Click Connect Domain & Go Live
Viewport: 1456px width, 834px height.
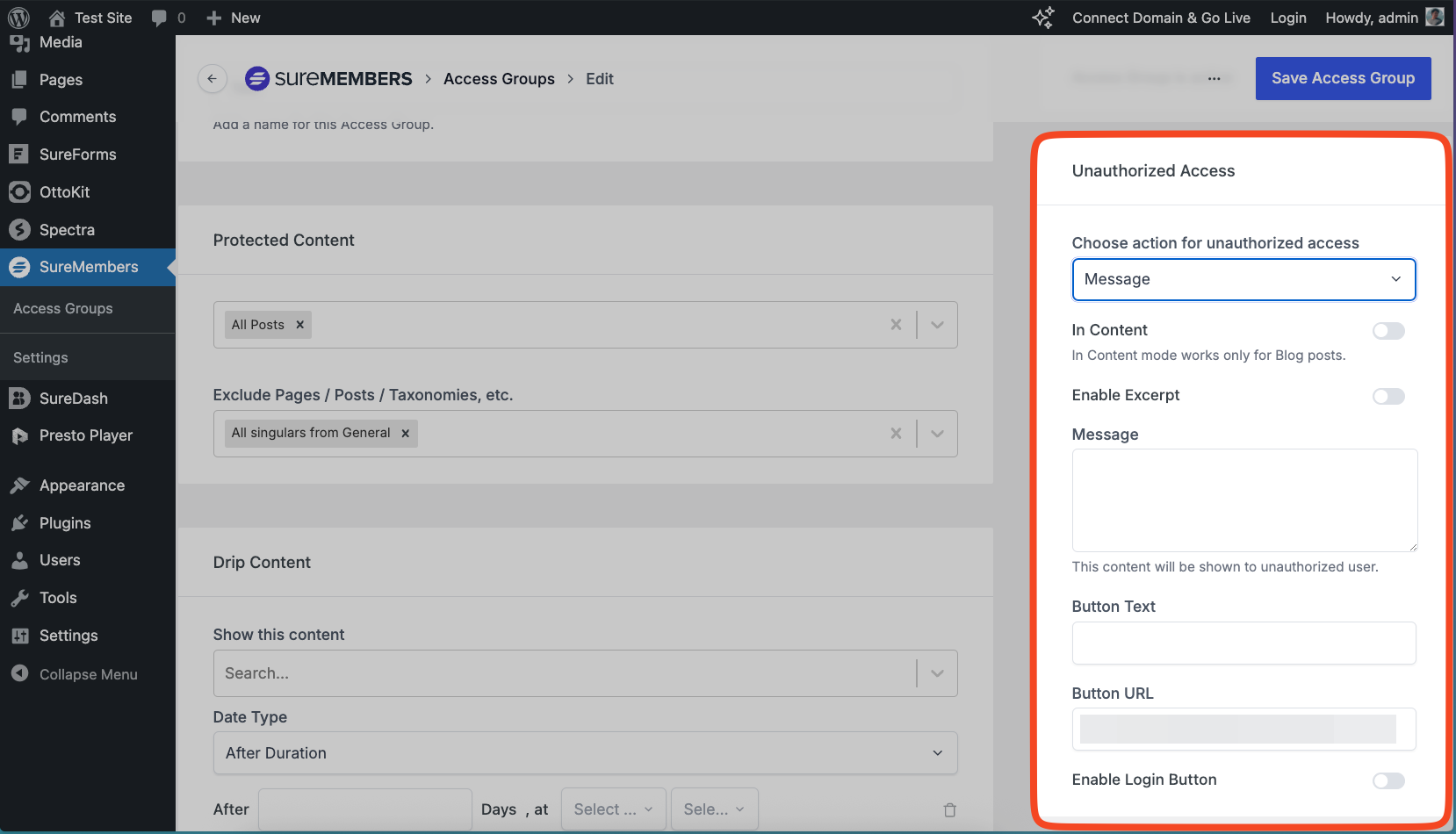pos(1161,18)
